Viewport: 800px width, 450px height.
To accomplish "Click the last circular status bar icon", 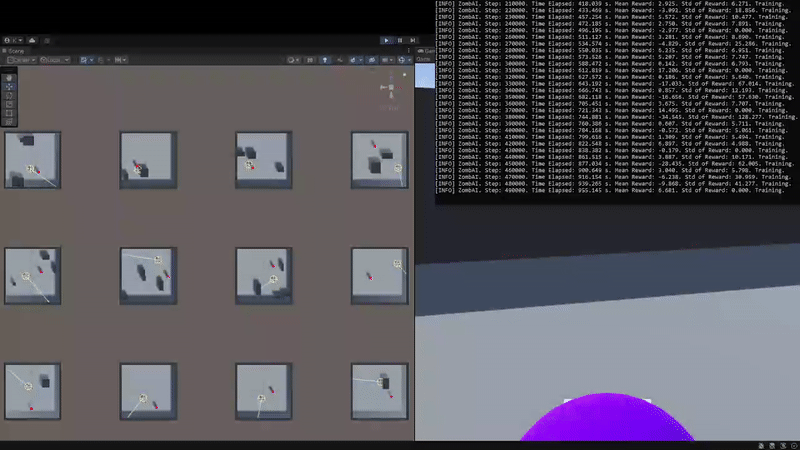I will pos(794,446).
